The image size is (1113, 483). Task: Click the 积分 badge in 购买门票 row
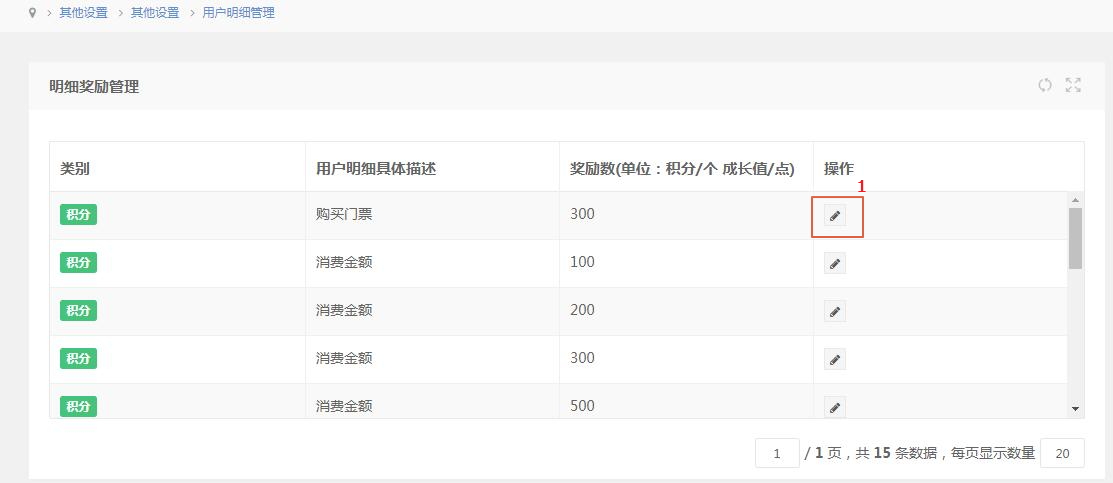tap(78, 215)
